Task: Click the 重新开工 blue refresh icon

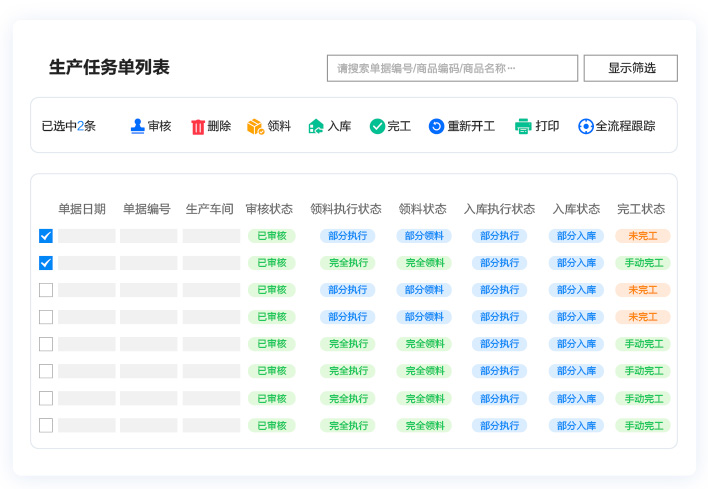Action: pyautogui.click(x=436, y=127)
